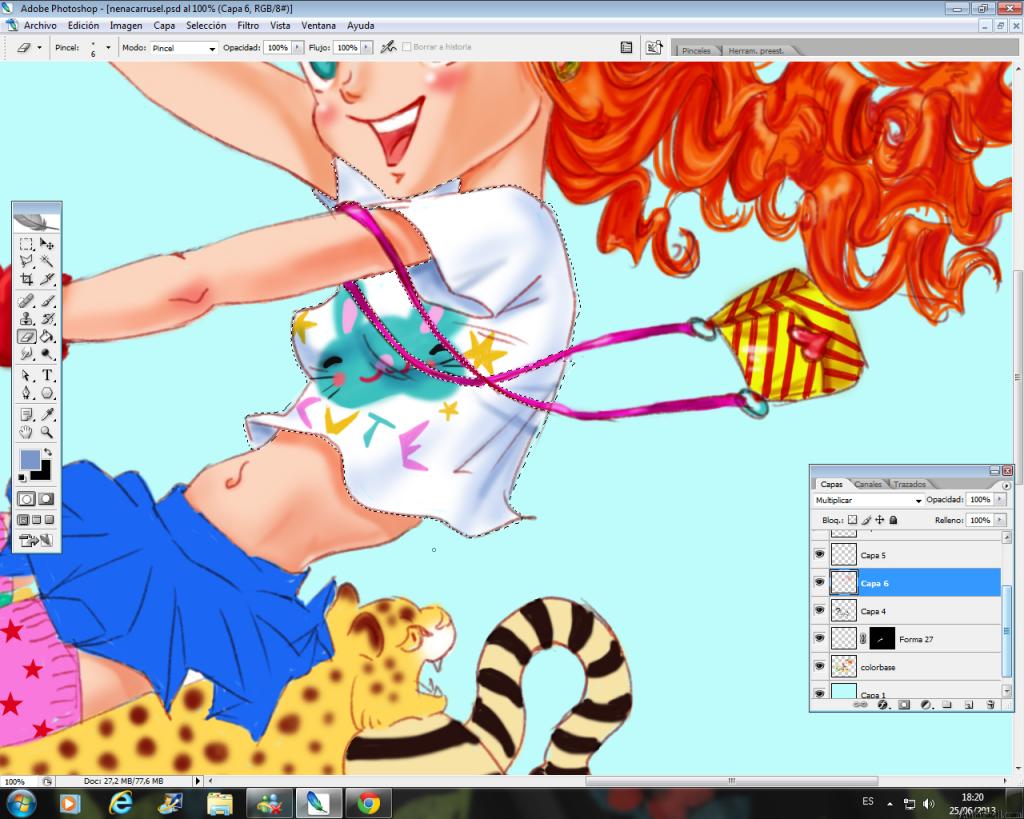Select the Clone Stamp tool
1024x819 pixels.
(26, 319)
